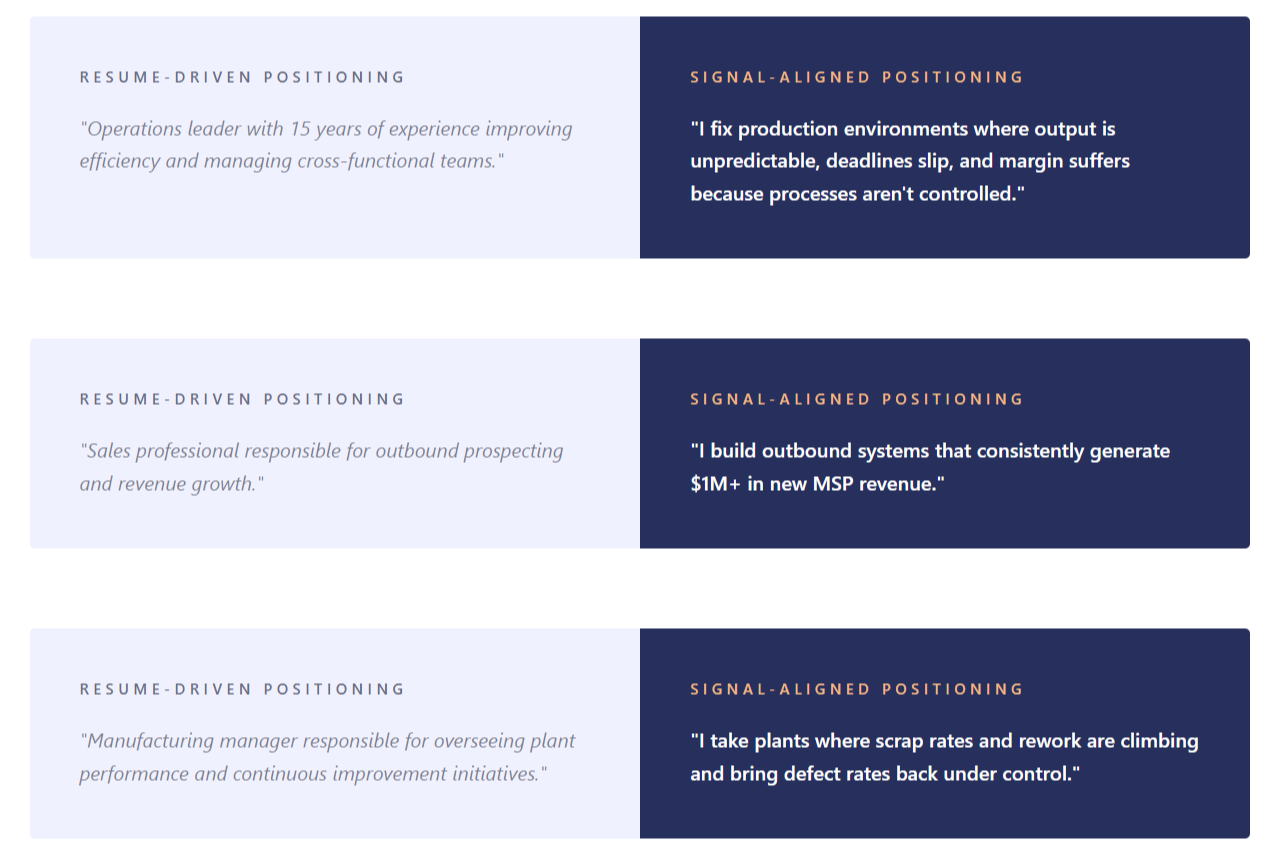The height and width of the screenshot is (857, 1270).
Task: Click "performance and continuous improvement initiatives" line
Action: [x=313, y=774]
